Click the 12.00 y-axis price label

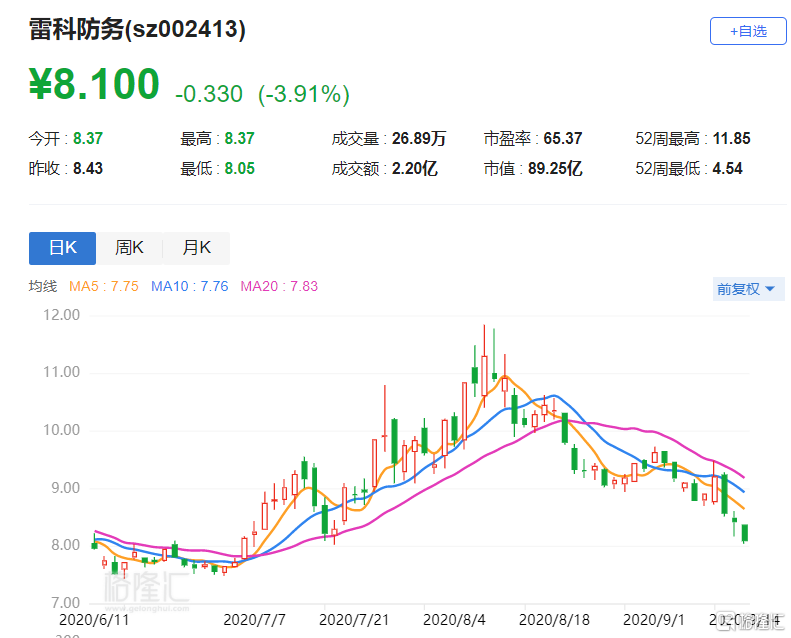point(62,315)
